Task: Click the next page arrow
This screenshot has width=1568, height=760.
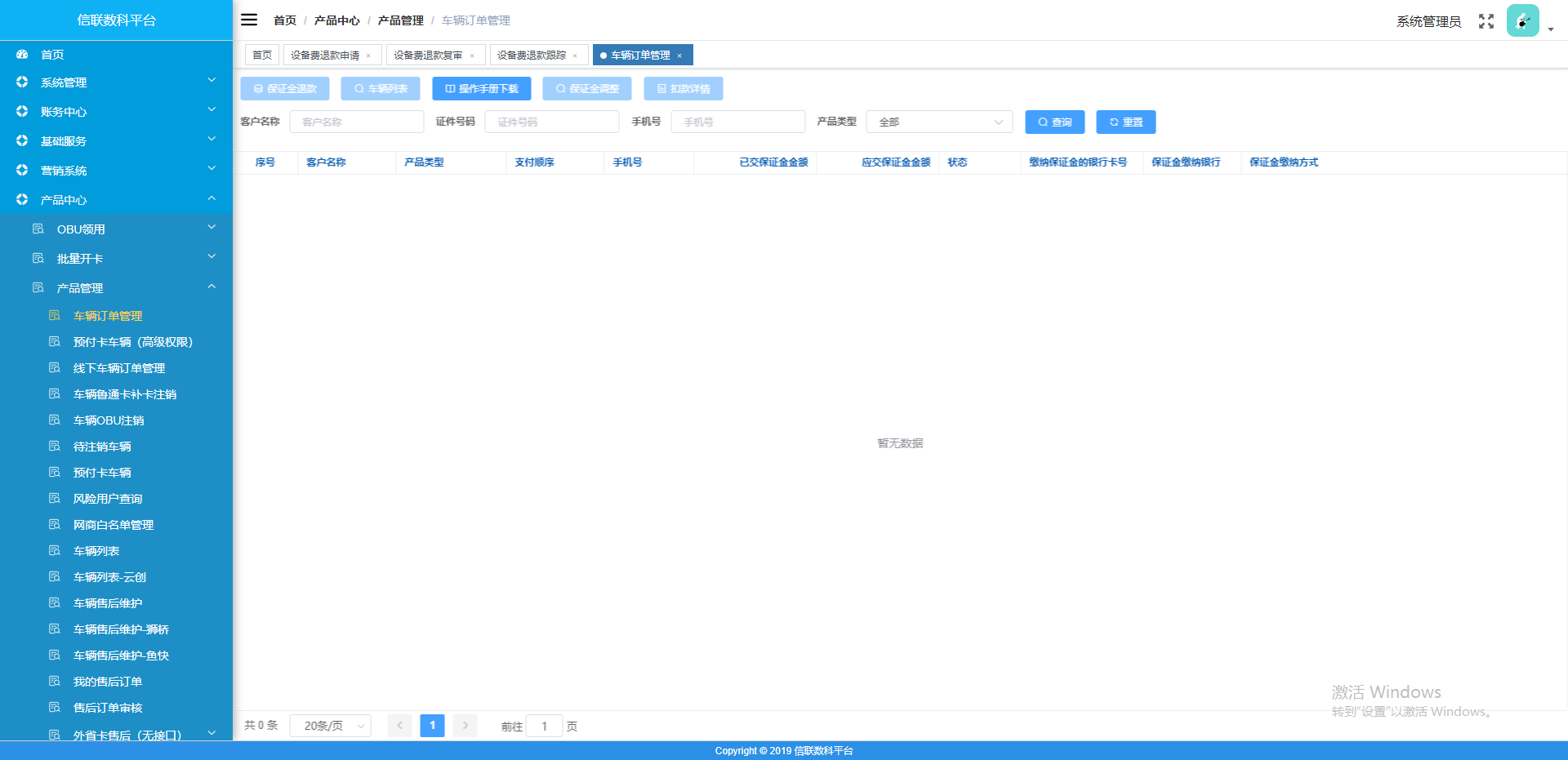Action: (465, 725)
